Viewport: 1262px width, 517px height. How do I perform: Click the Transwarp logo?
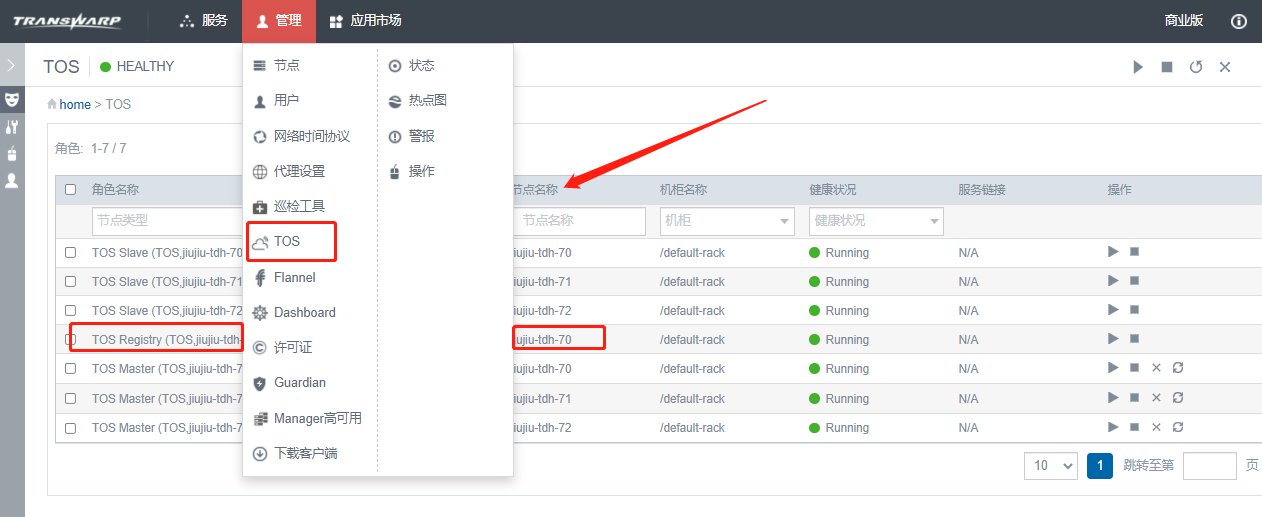[x=68, y=21]
